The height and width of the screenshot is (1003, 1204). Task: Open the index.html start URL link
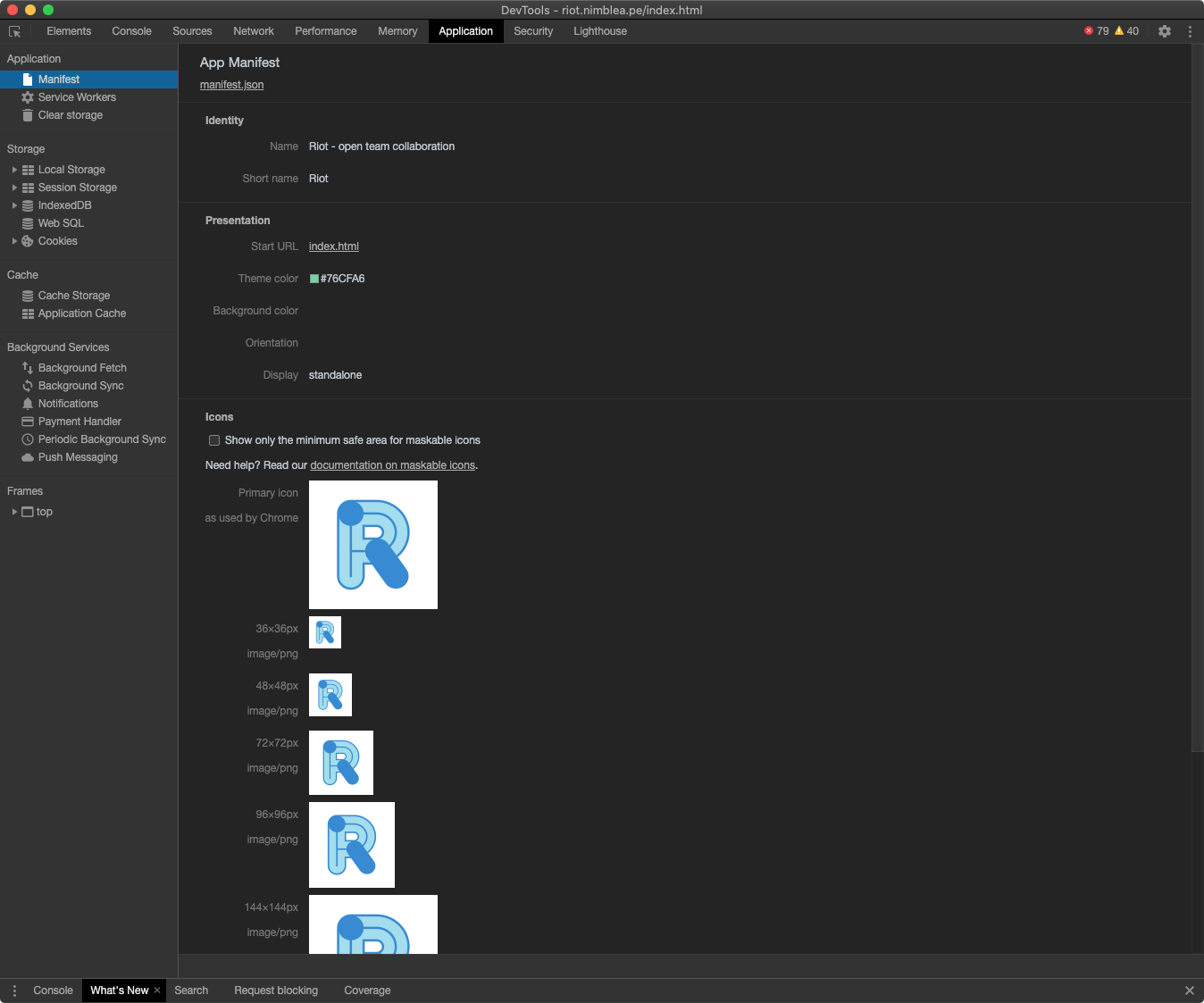pyautogui.click(x=334, y=247)
